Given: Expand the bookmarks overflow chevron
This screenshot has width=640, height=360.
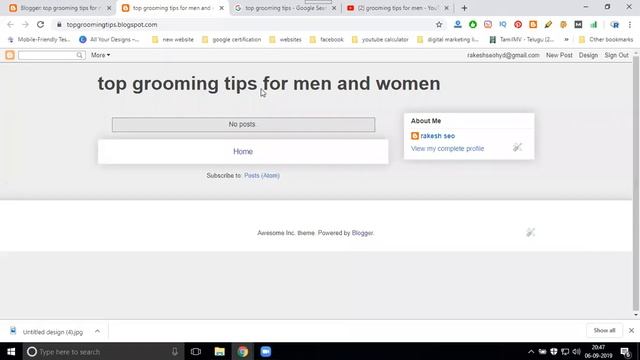Looking at the screenshot, I should point(567,40).
